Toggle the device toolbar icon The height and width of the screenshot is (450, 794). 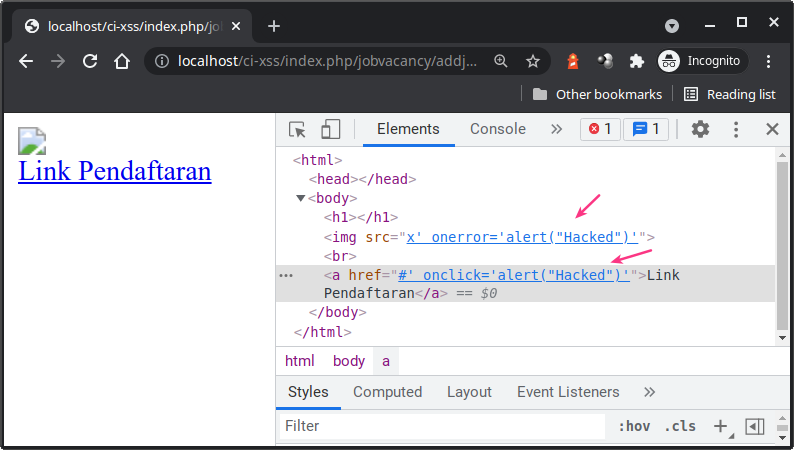[331, 129]
